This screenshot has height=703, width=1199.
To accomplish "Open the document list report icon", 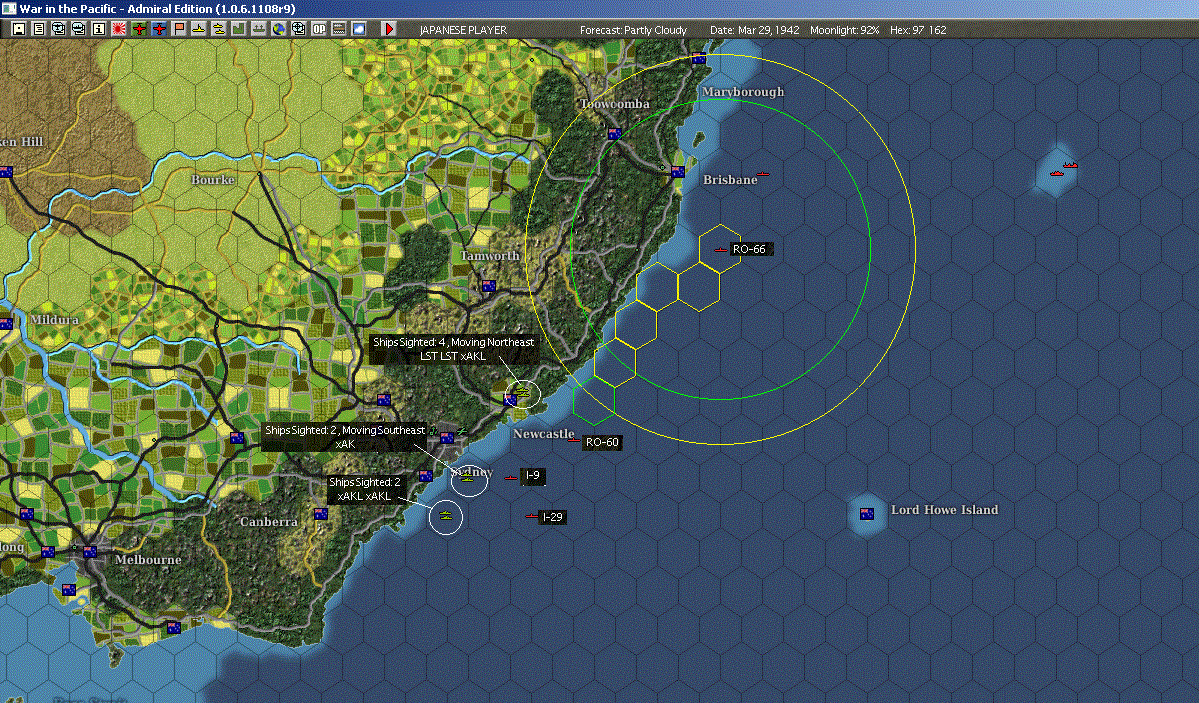I will tap(39, 29).
